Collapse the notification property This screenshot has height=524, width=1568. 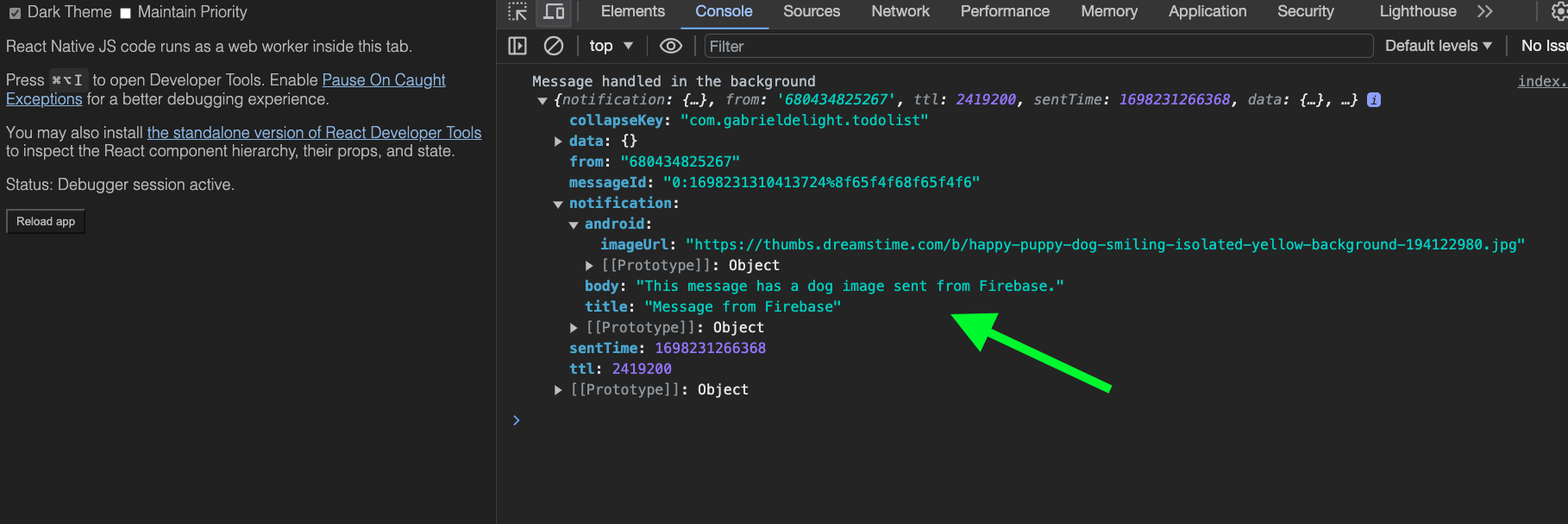click(558, 204)
